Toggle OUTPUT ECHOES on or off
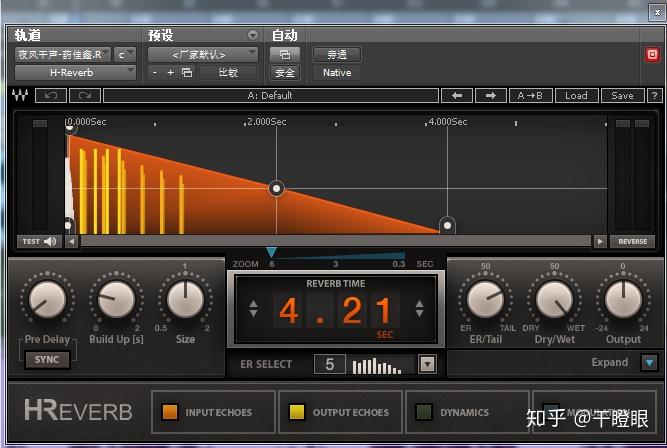 297,412
